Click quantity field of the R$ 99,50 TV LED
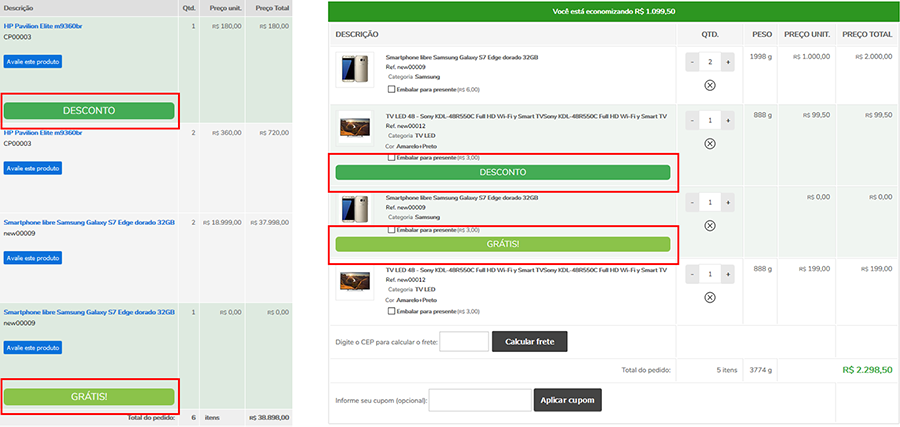The width and height of the screenshot is (900, 427). [710, 121]
